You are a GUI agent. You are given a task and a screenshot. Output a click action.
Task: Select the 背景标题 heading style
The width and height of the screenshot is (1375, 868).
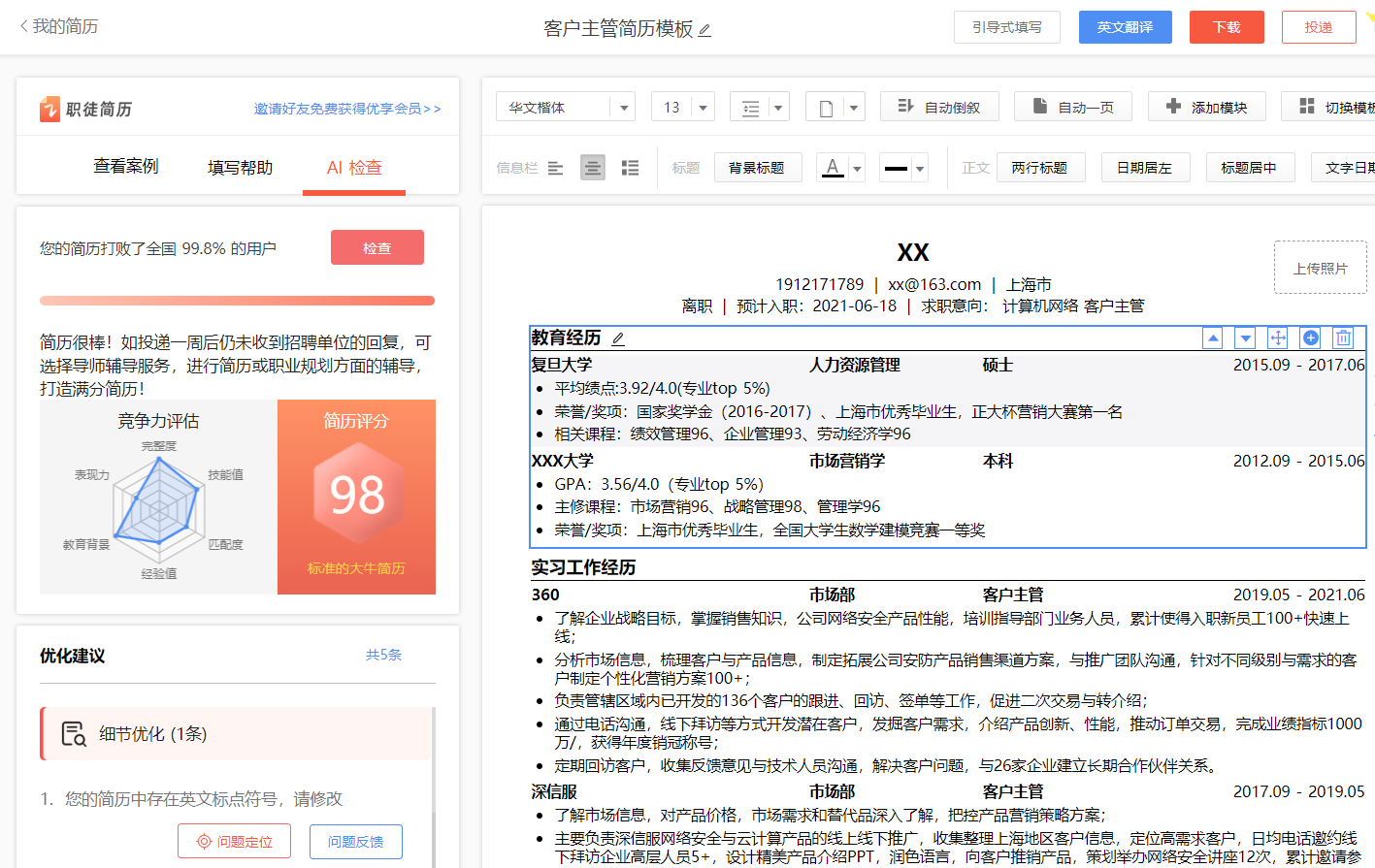pyautogui.click(x=757, y=168)
